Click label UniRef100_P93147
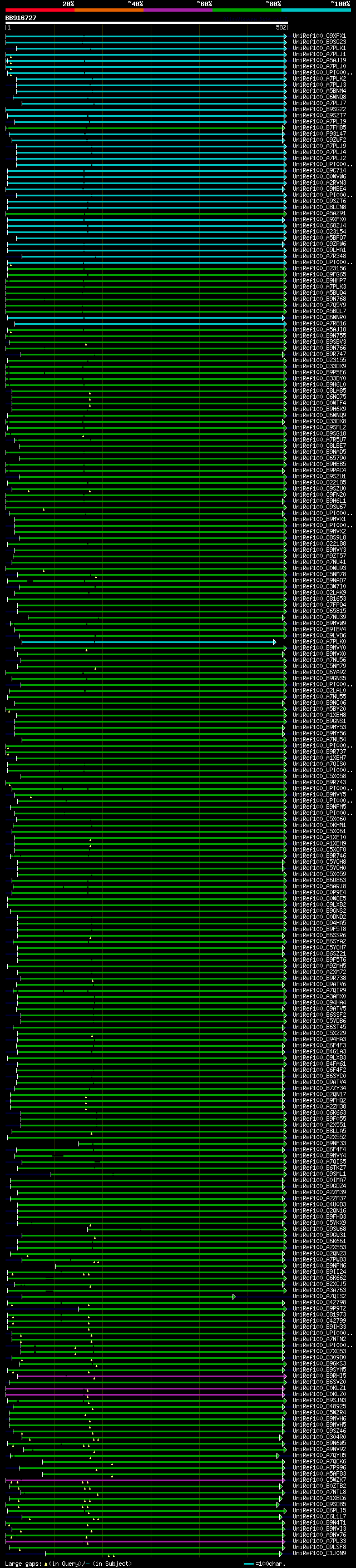This screenshot has height=1568, width=356. tap(319, 134)
